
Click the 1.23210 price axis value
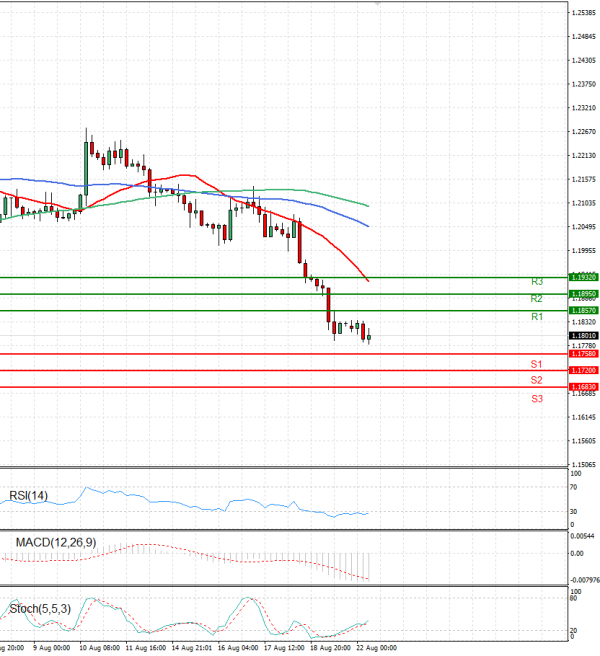pyautogui.click(x=584, y=108)
